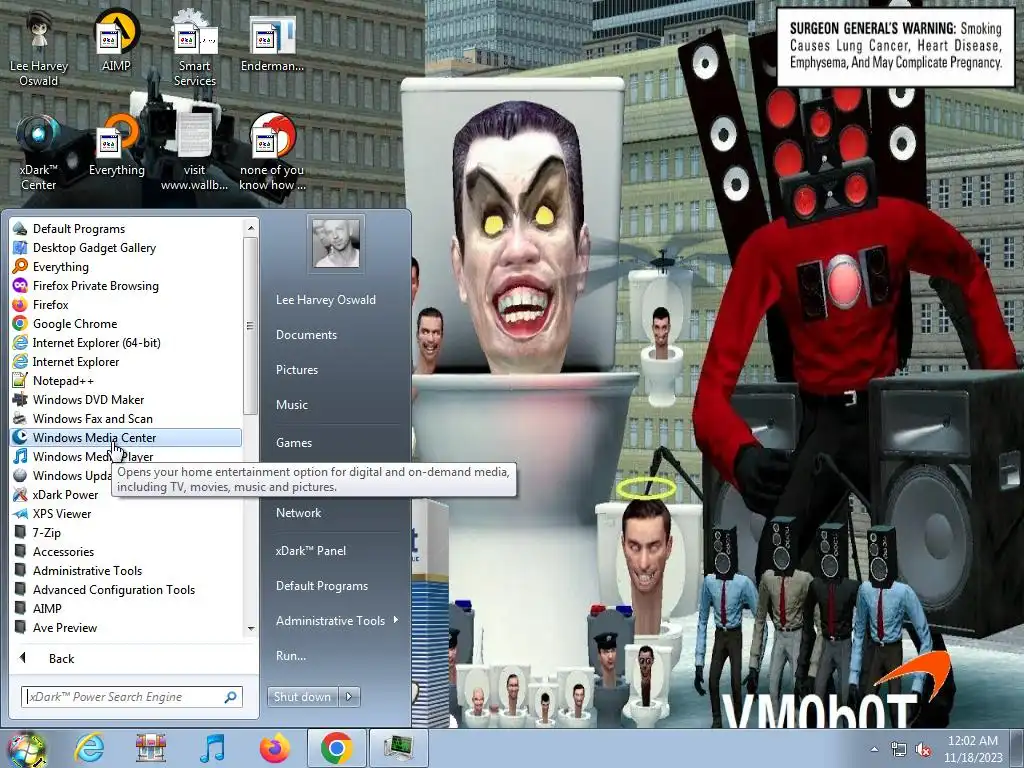Open the Lee Harvey Oswald desktop icon

point(39,49)
